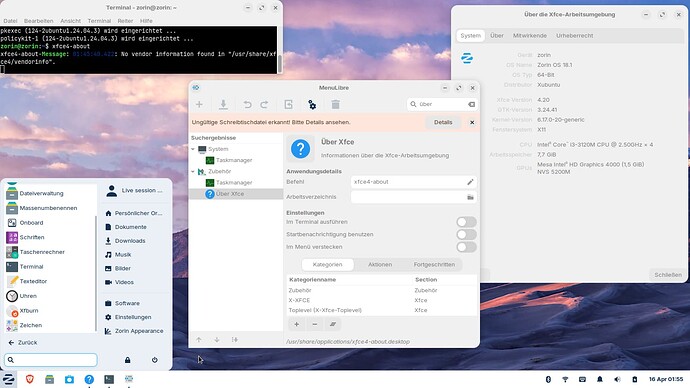This screenshot has height=388, width=690.
Task: Click the add launcher plus icon in MenuLibre
Action: click(199, 104)
